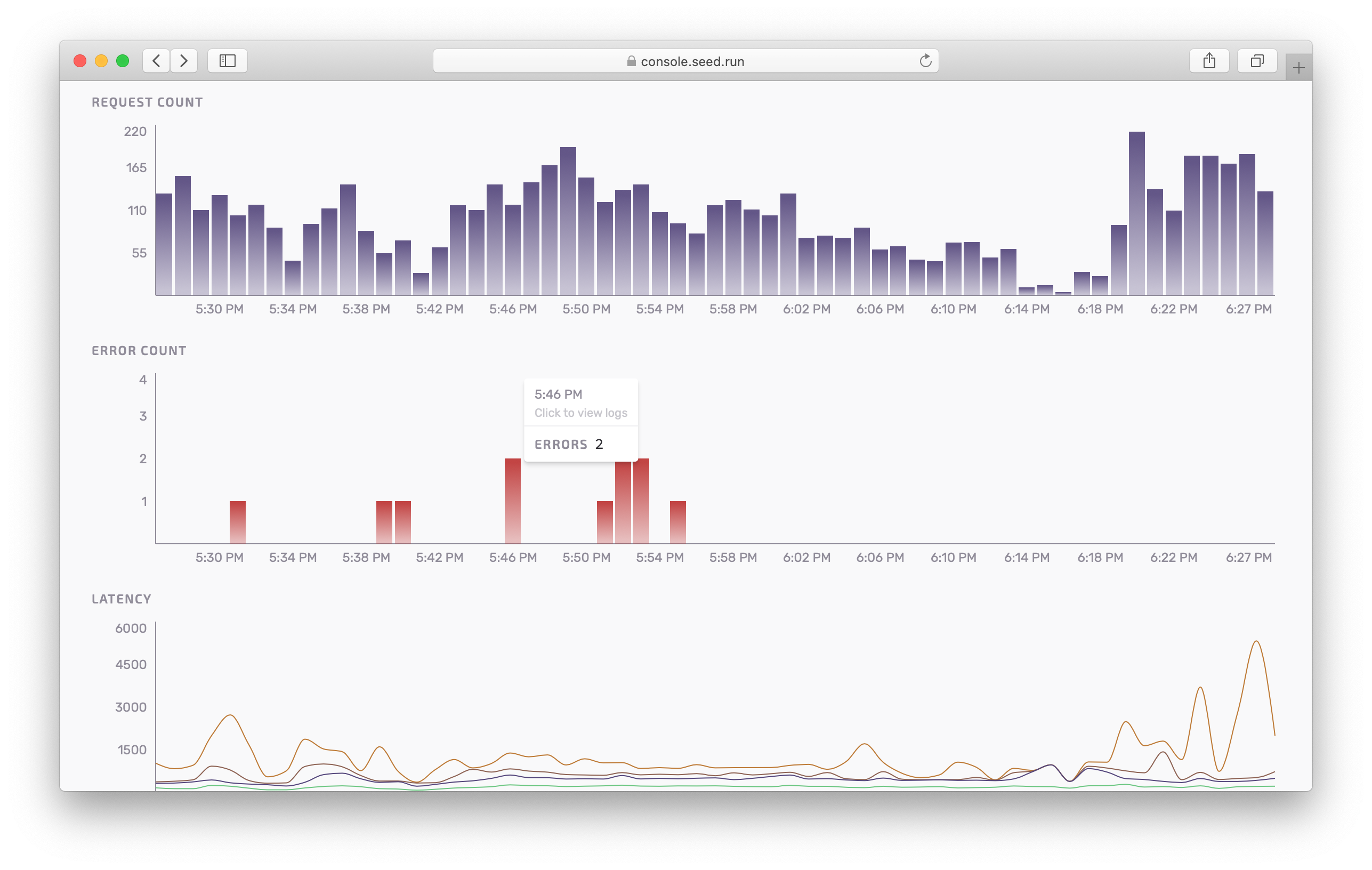1372x870 pixels.
Task: Click the green fullscreen window button
Action: coord(123,61)
